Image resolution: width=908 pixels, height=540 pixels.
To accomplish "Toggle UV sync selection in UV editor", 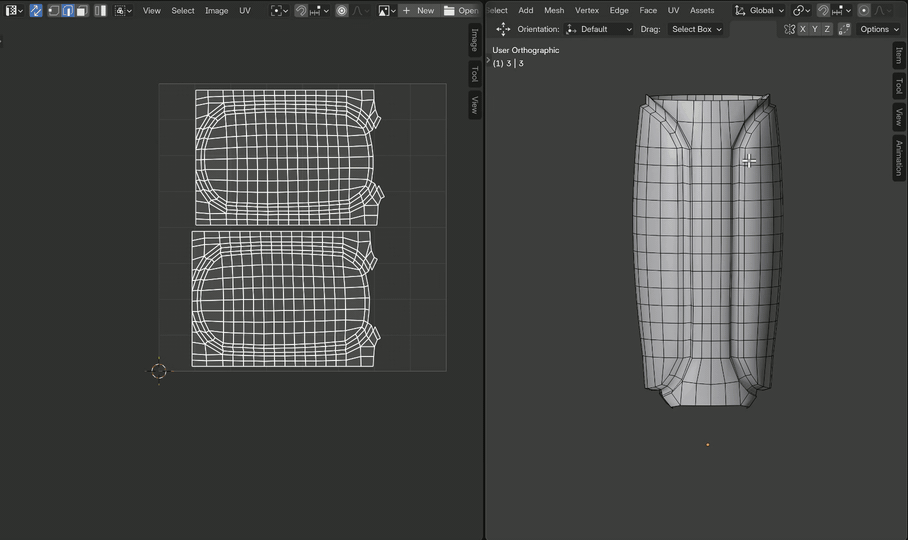I will (x=36, y=10).
